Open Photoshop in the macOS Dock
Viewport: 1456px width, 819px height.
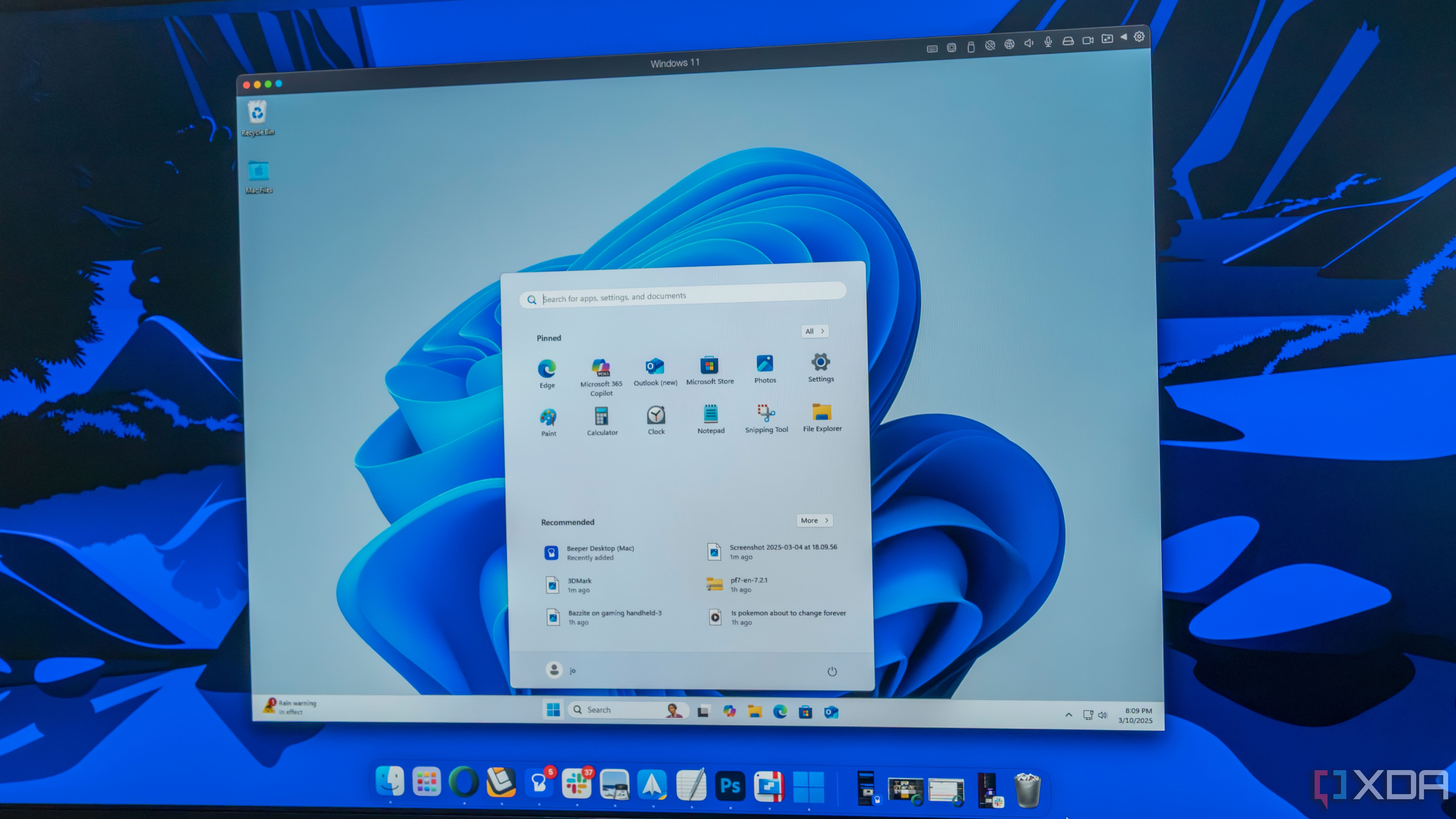(730, 786)
